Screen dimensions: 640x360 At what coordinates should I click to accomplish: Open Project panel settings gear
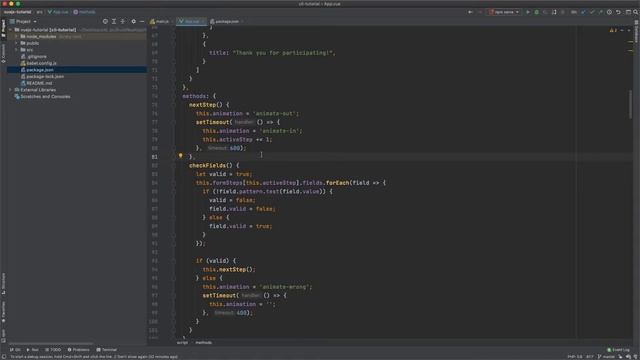[133, 21]
